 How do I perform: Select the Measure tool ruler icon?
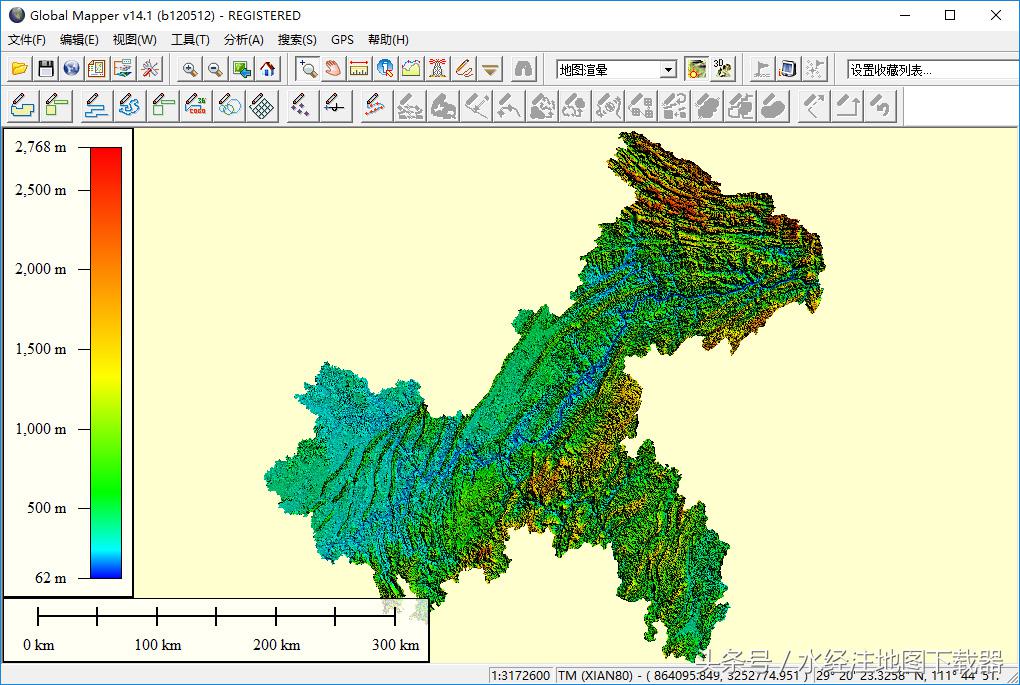point(359,69)
